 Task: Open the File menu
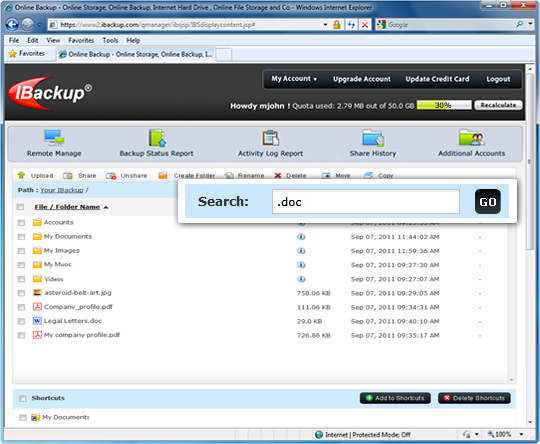[14, 40]
